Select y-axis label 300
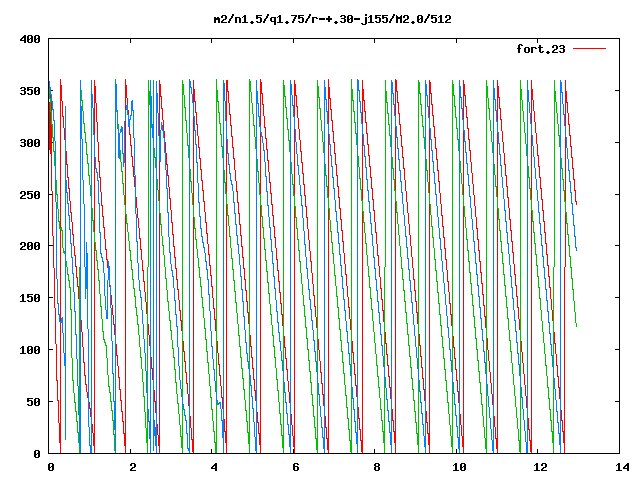The width and height of the screenshot is (640, 480). 30,143
